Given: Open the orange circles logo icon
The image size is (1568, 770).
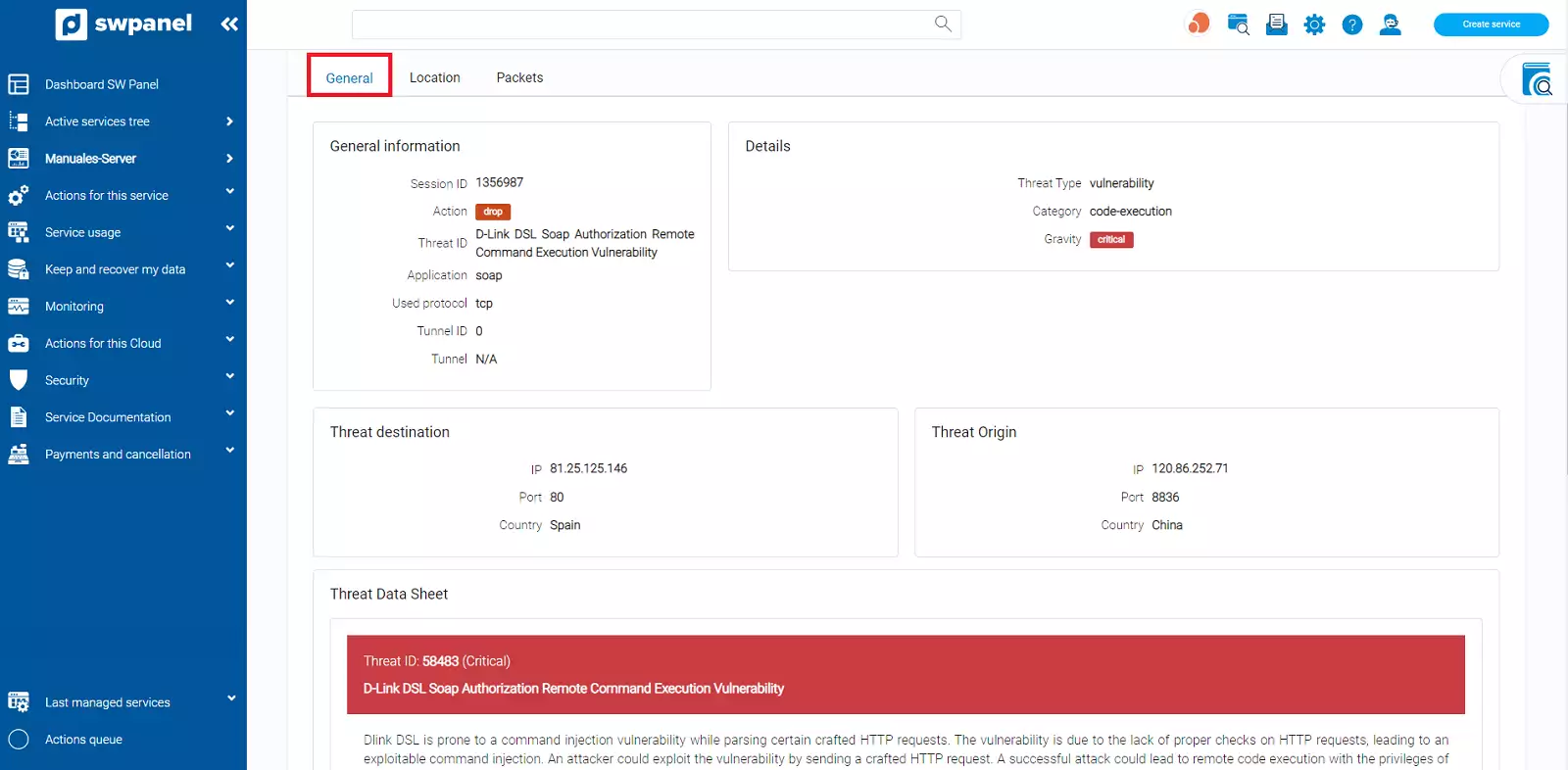Looking at the screenshot, I should (x=1198, y=24).
